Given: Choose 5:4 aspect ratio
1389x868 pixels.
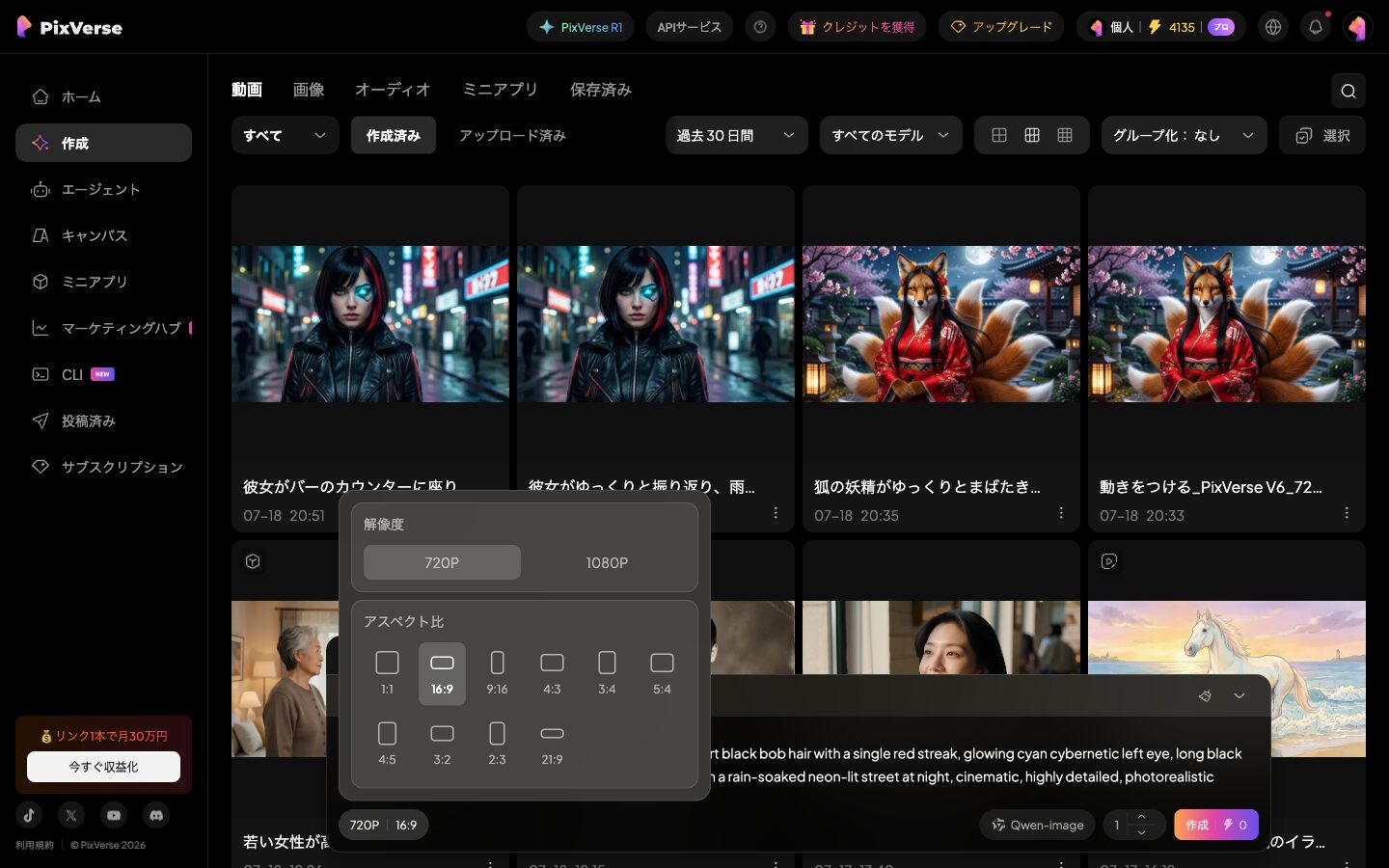Looking at the screenshot, I should (x=662, y=673).
